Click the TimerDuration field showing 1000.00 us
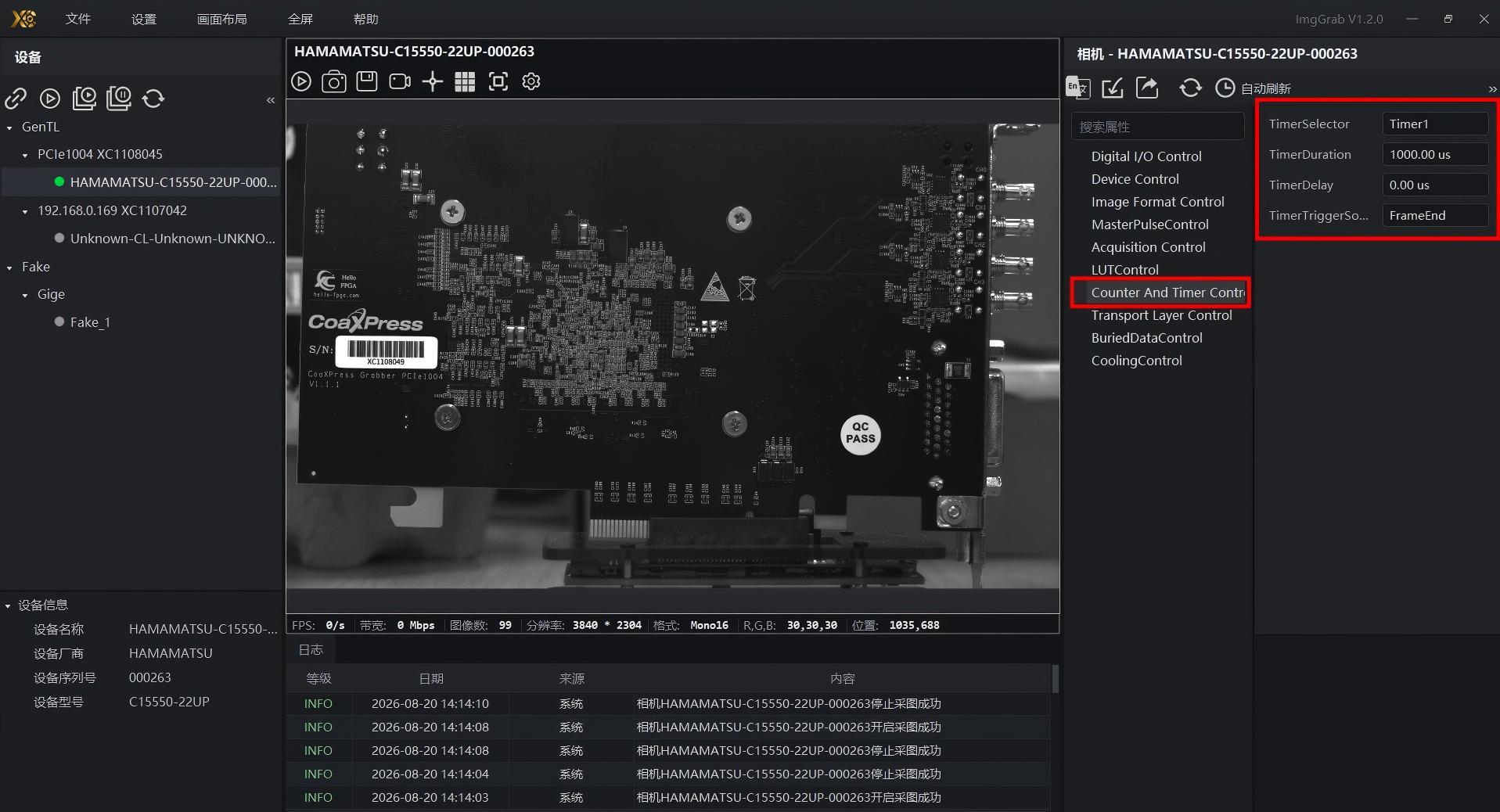 point(1435,154)
